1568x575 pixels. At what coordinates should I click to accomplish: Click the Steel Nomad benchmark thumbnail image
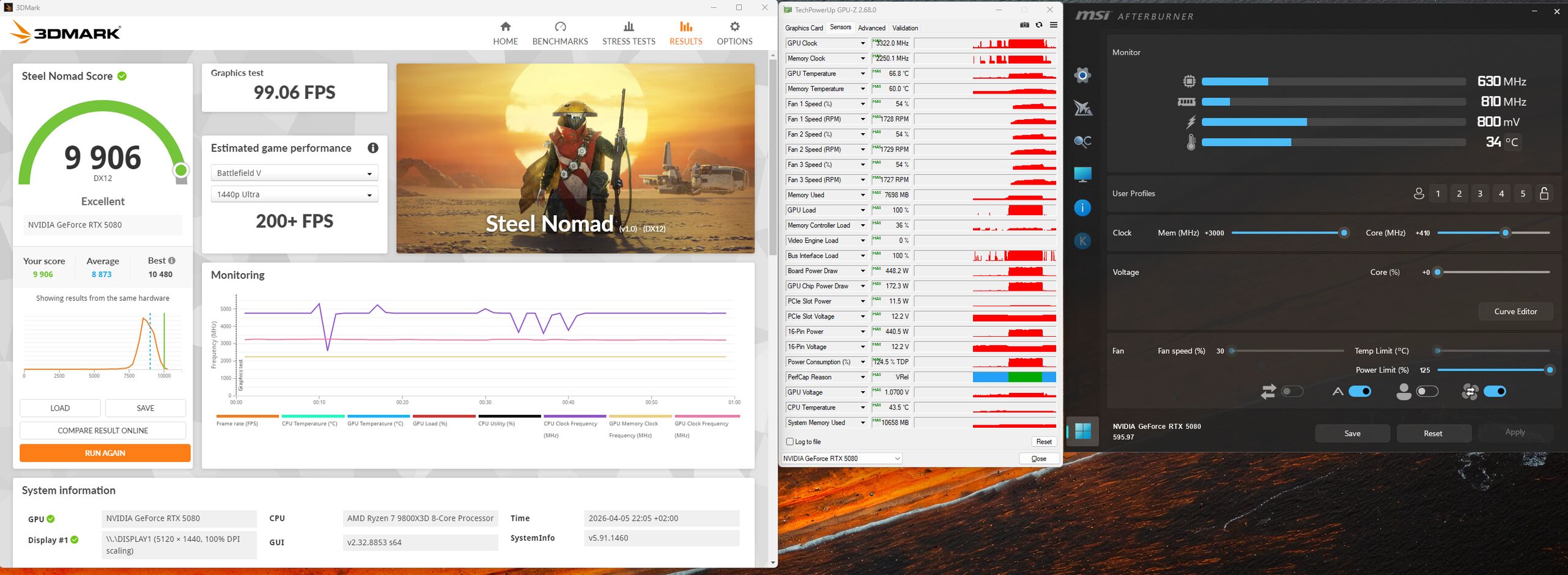(x=575, y=158)
